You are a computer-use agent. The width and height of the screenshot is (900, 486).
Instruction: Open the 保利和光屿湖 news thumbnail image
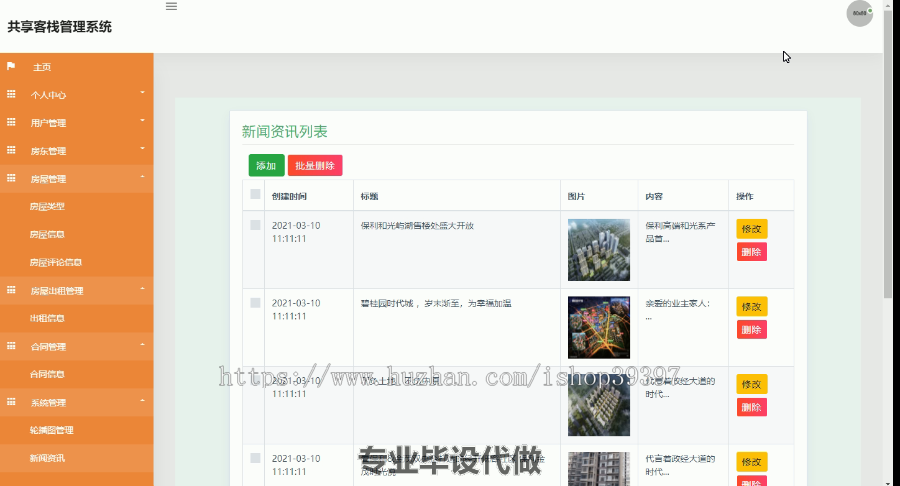(x=599, y=250)
